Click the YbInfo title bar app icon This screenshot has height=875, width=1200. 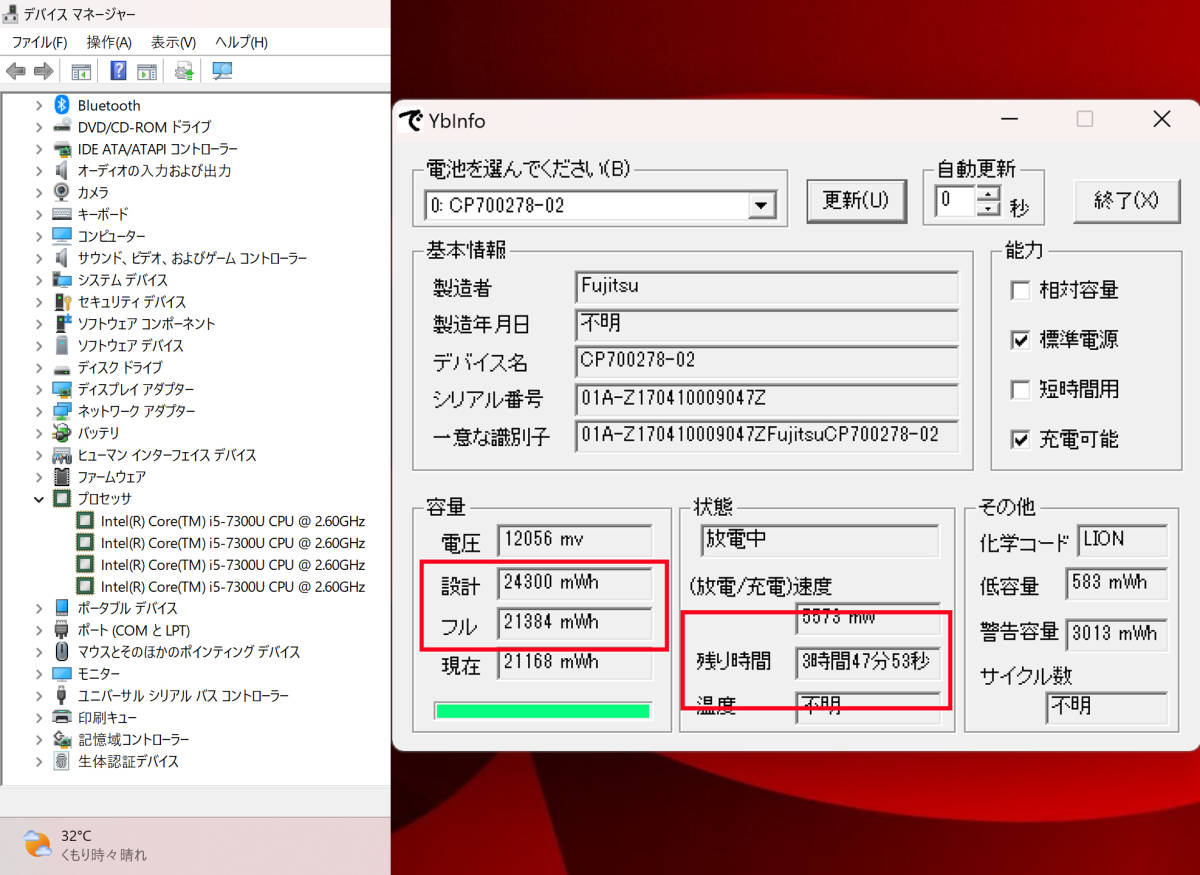tap(411, 121)
